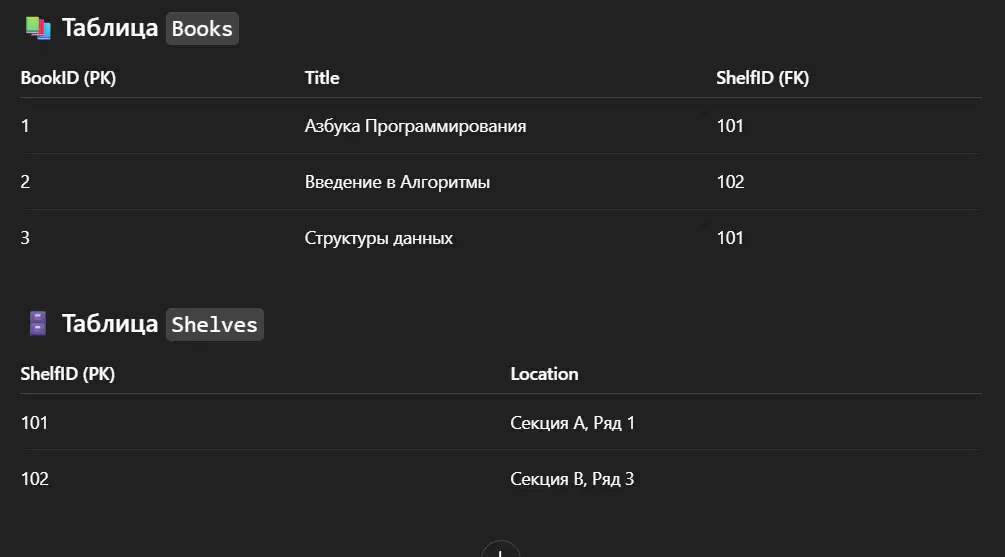Click the stacked books emoji icon
This screenshot has width=1005, height=557.
[x=38, y=28]
